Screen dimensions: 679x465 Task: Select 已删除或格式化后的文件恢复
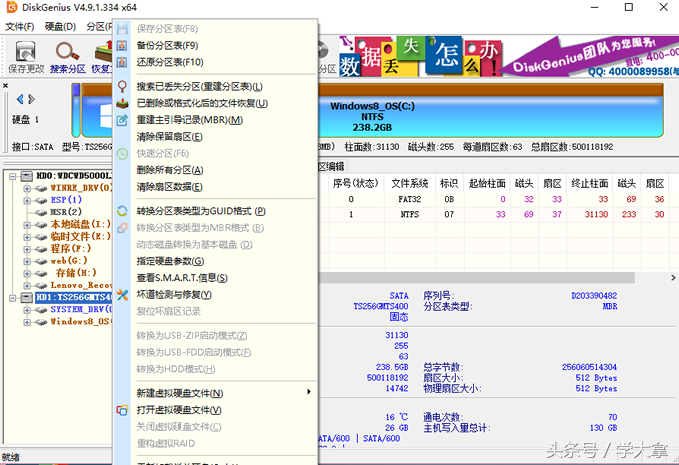(216, 103)
